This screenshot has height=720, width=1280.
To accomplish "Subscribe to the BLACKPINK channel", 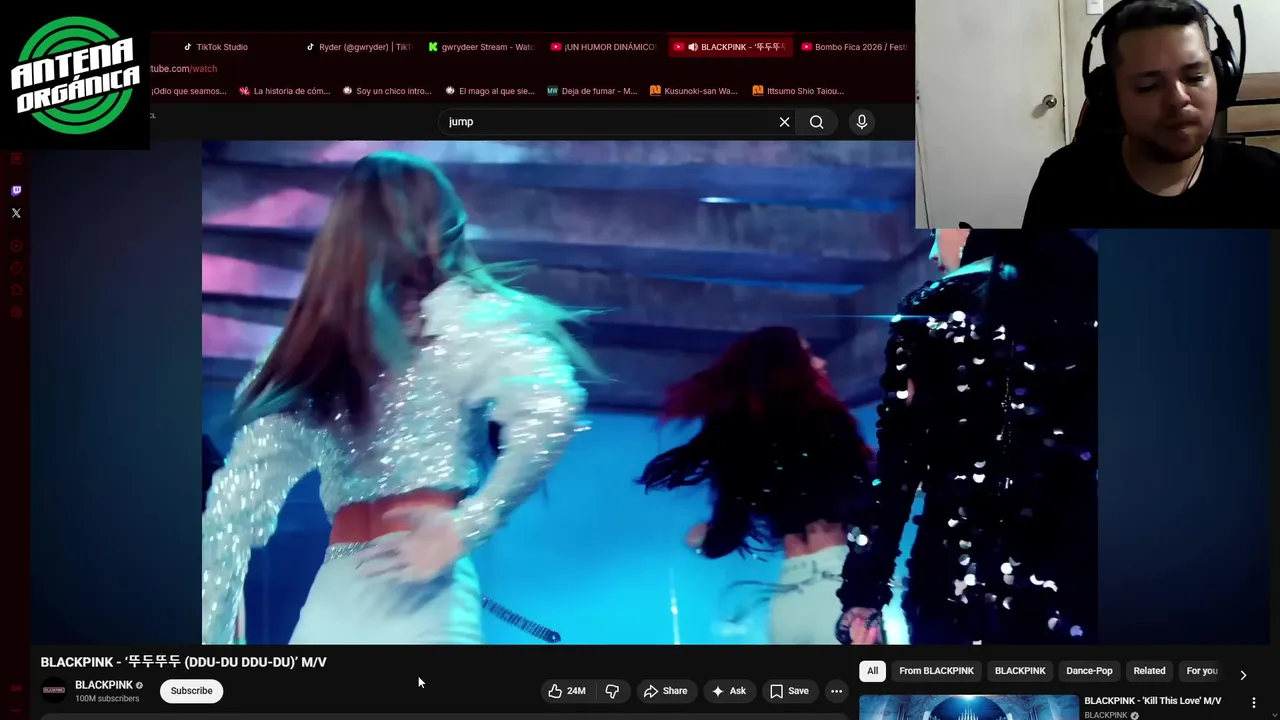I will coord(191,691).
